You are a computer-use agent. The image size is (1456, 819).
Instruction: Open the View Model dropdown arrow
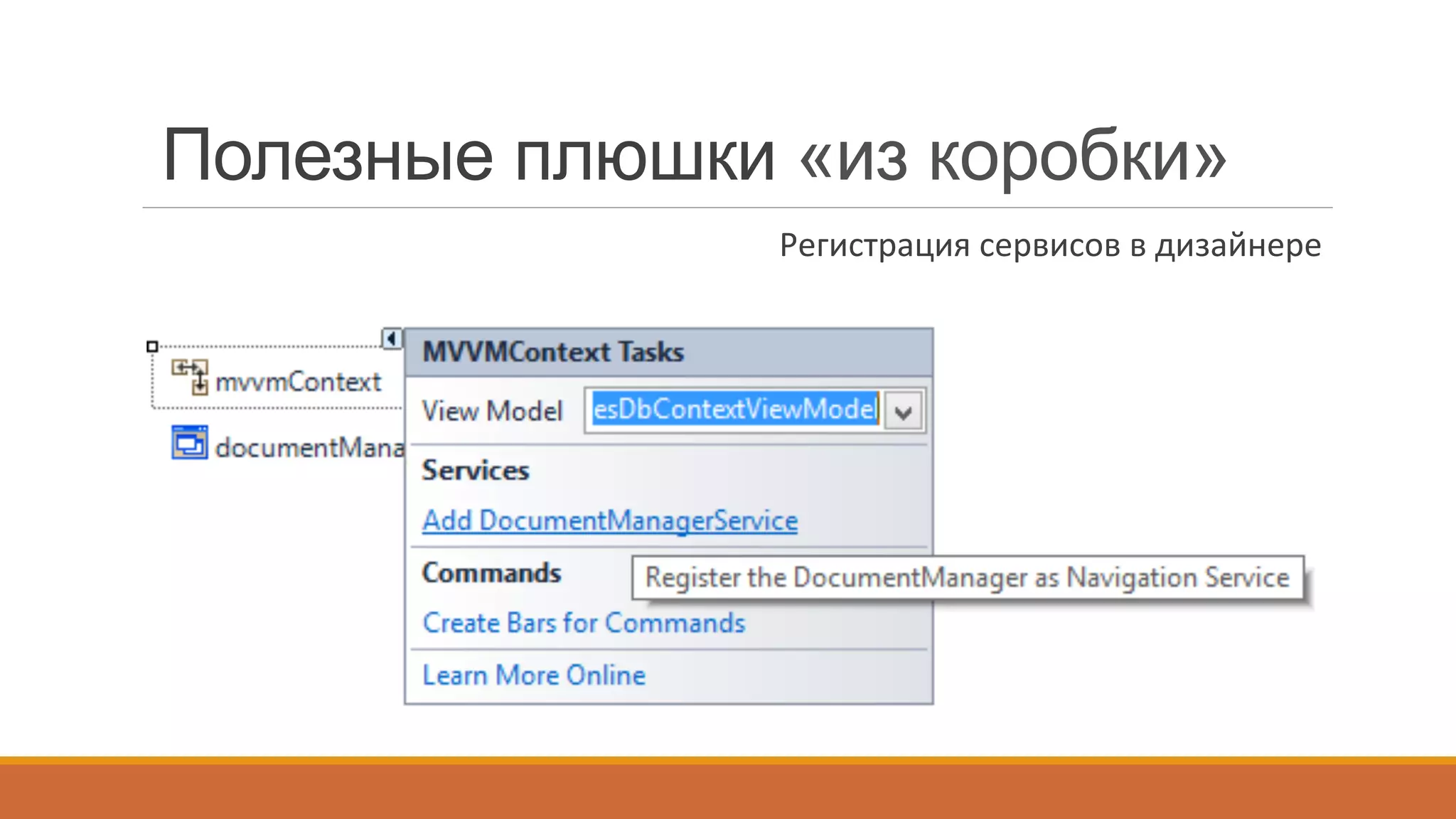pyautogui.click(x=903, y=412)
